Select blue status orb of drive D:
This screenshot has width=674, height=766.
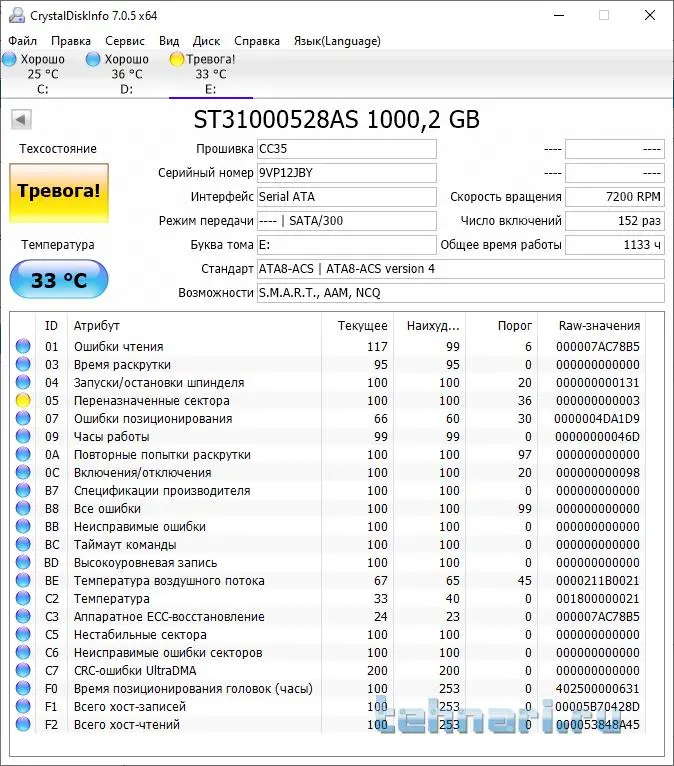click(x=93, y=59)
